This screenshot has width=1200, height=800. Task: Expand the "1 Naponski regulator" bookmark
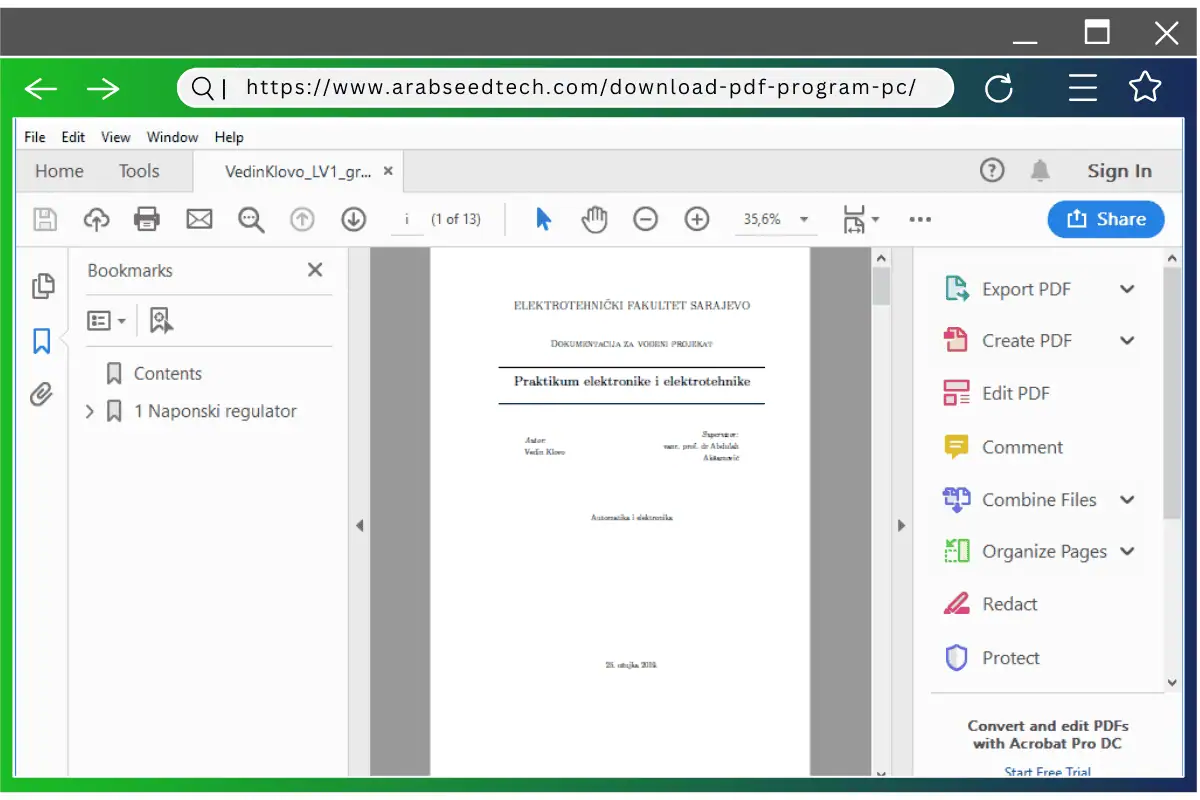(x=89, y=411)
